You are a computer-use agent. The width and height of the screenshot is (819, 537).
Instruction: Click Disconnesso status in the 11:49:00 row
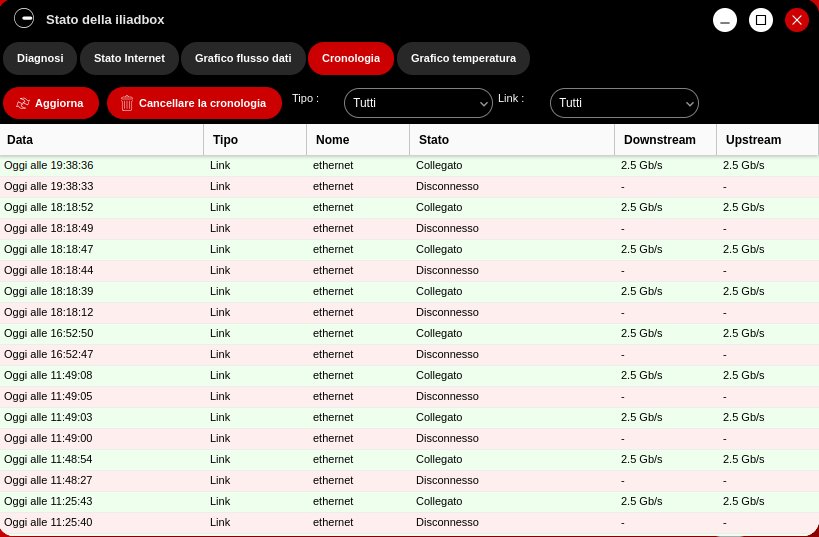click(x=447, y=438)
